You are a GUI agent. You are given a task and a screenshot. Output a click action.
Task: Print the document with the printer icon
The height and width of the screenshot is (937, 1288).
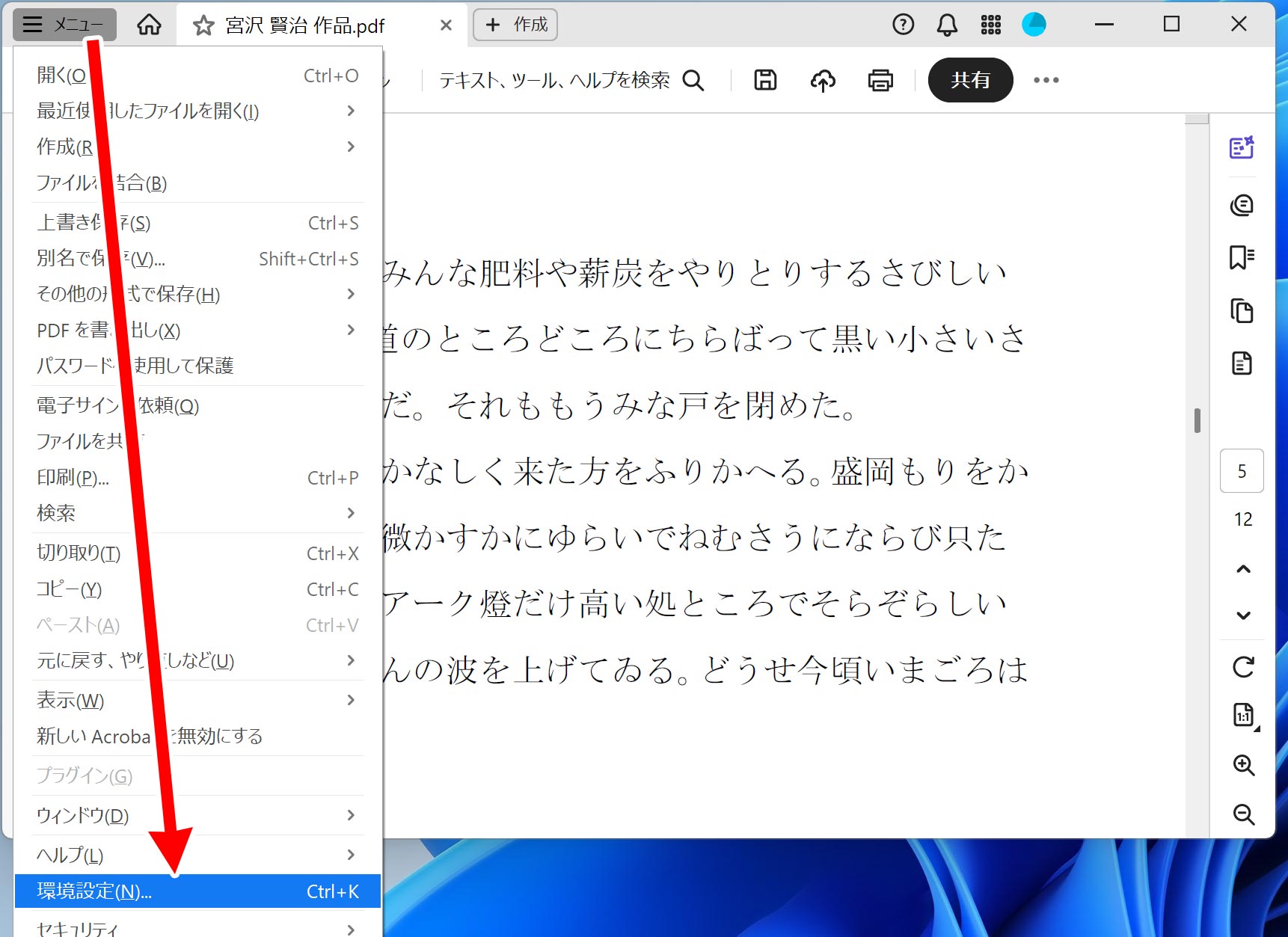[x=881, y=80]
